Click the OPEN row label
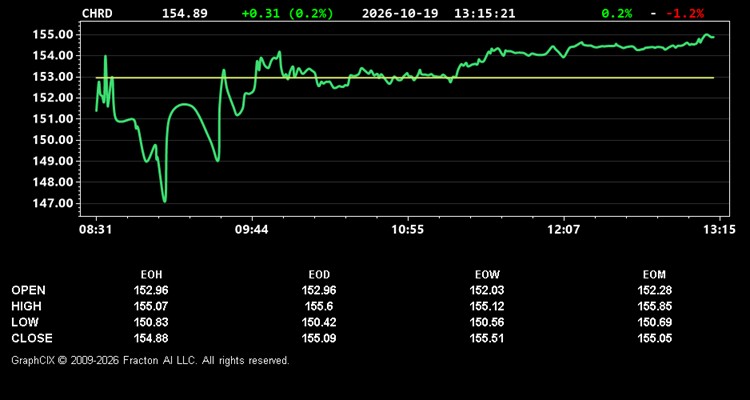The width and height of the screenshot is (750, 400). (29, 290)
